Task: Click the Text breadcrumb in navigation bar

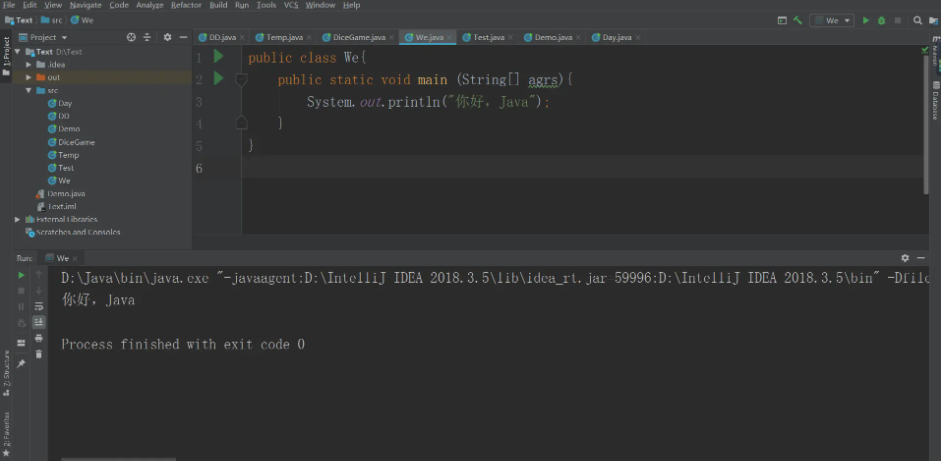Action: pyautogui.click(x=19, y=20)
